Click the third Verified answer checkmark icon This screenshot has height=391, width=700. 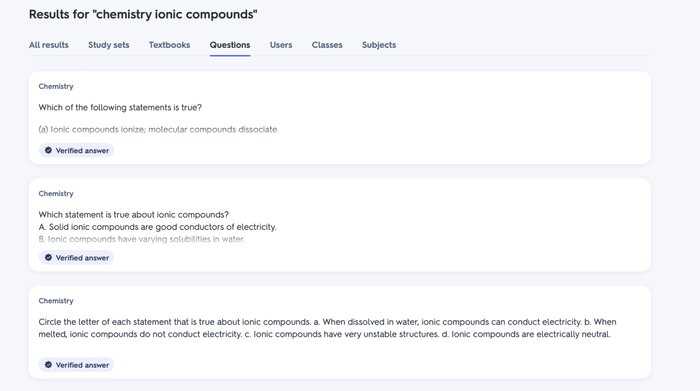48,365
